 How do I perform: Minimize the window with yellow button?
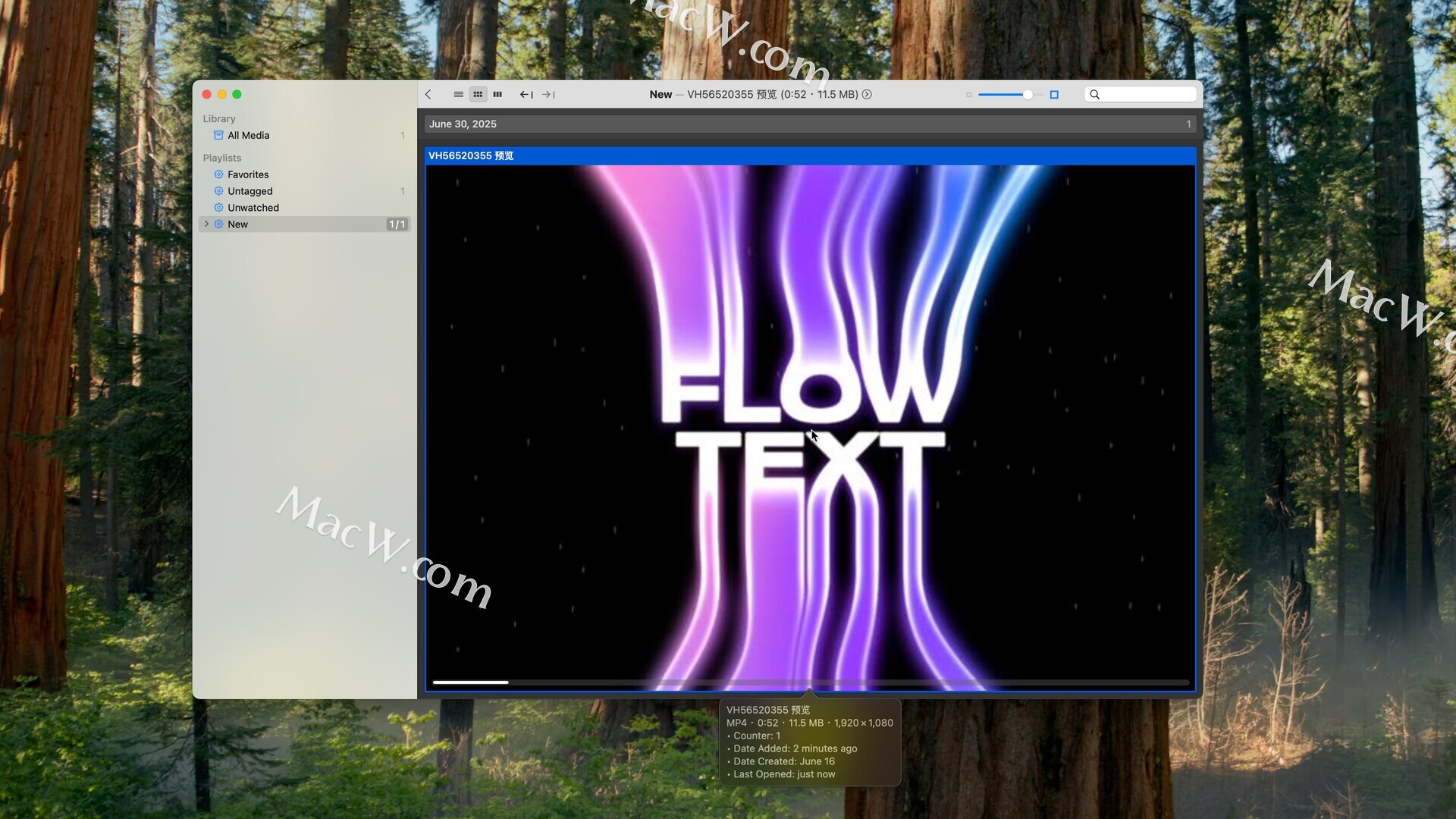(221, 94)
